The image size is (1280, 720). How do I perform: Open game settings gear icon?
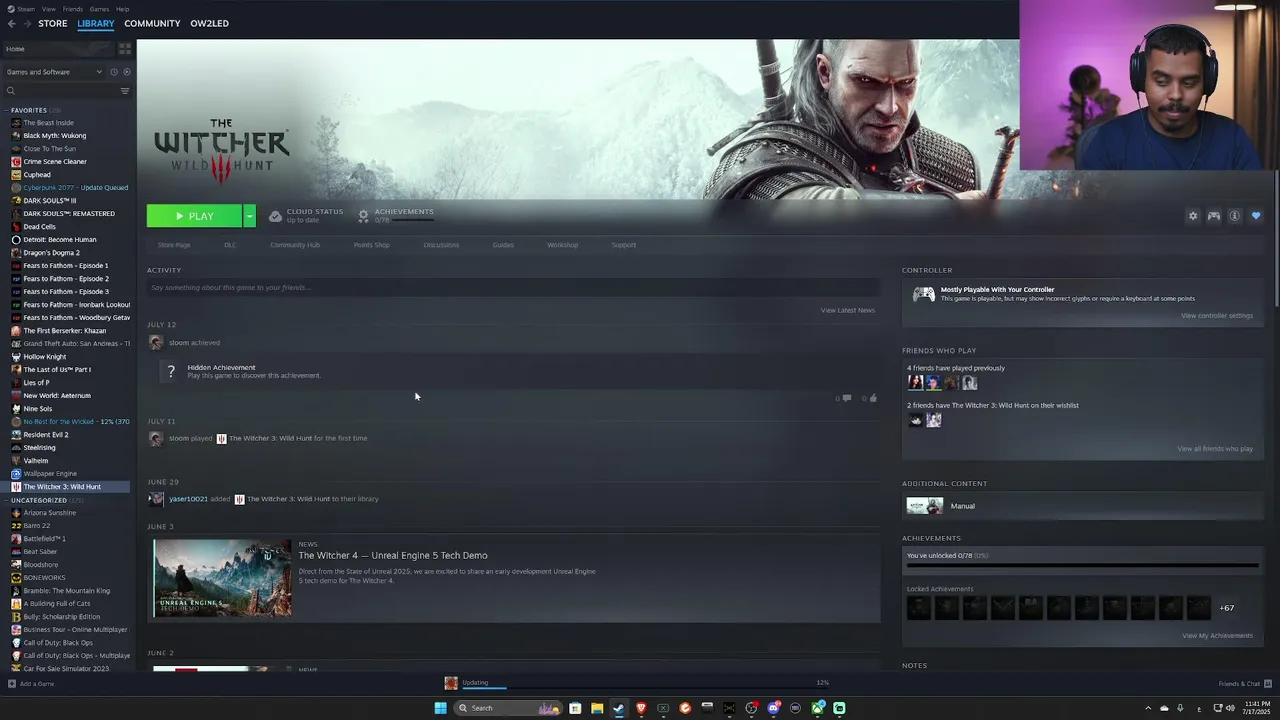tap(1192, 216)
